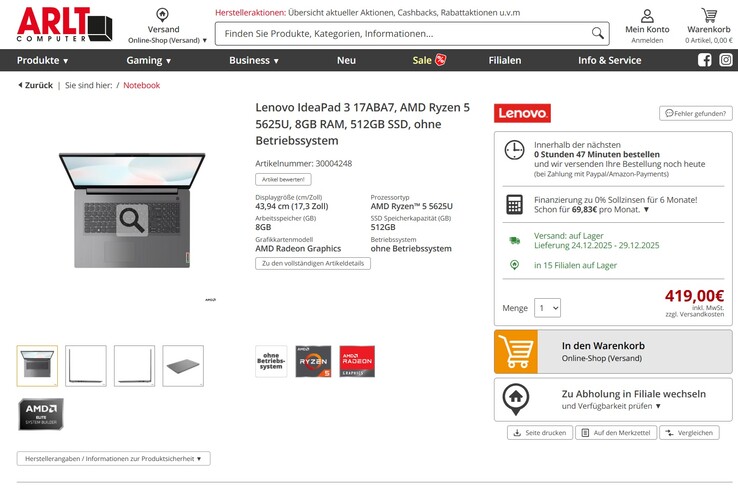738x491 pixels.
Task: Click the Sale percent badge icon
Action: (x=441, y=60)
